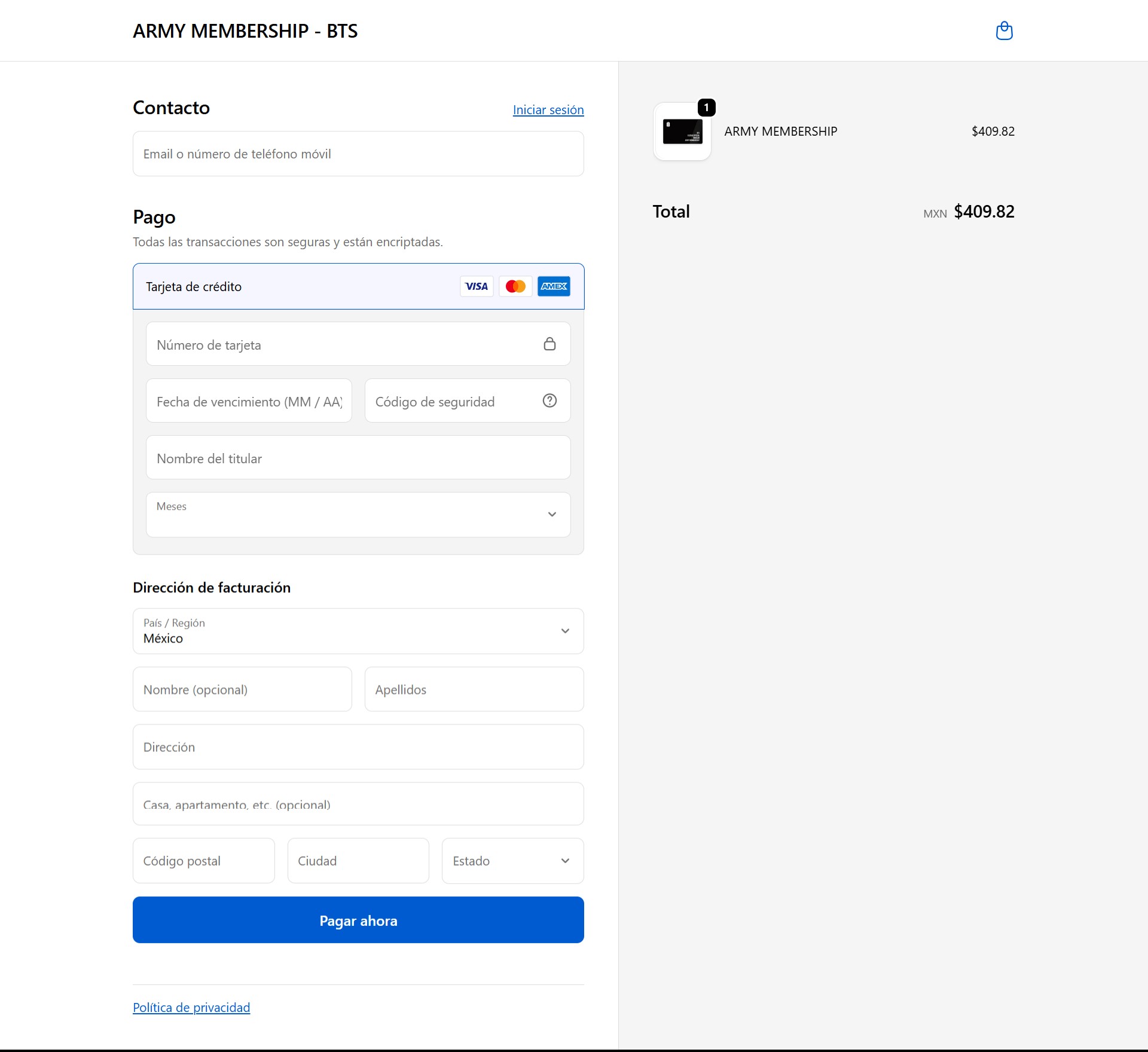Viewport: 1148px width, 1052px height.
Task: Click the Visa card logo
Action: point(477,286)
